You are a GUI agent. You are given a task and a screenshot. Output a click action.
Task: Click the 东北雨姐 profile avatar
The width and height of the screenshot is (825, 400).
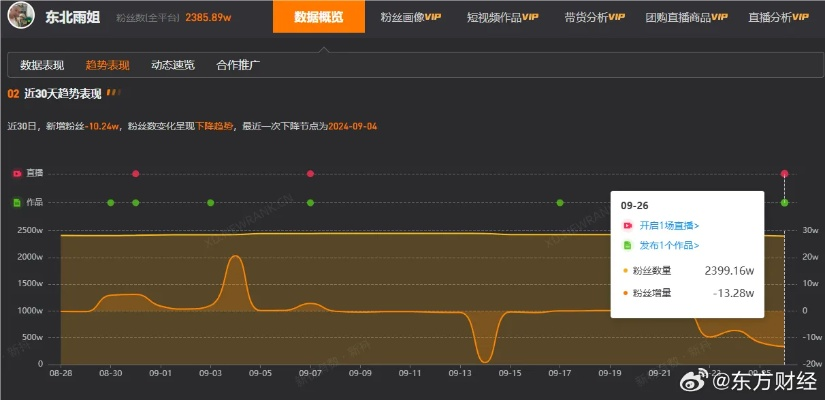21,16
